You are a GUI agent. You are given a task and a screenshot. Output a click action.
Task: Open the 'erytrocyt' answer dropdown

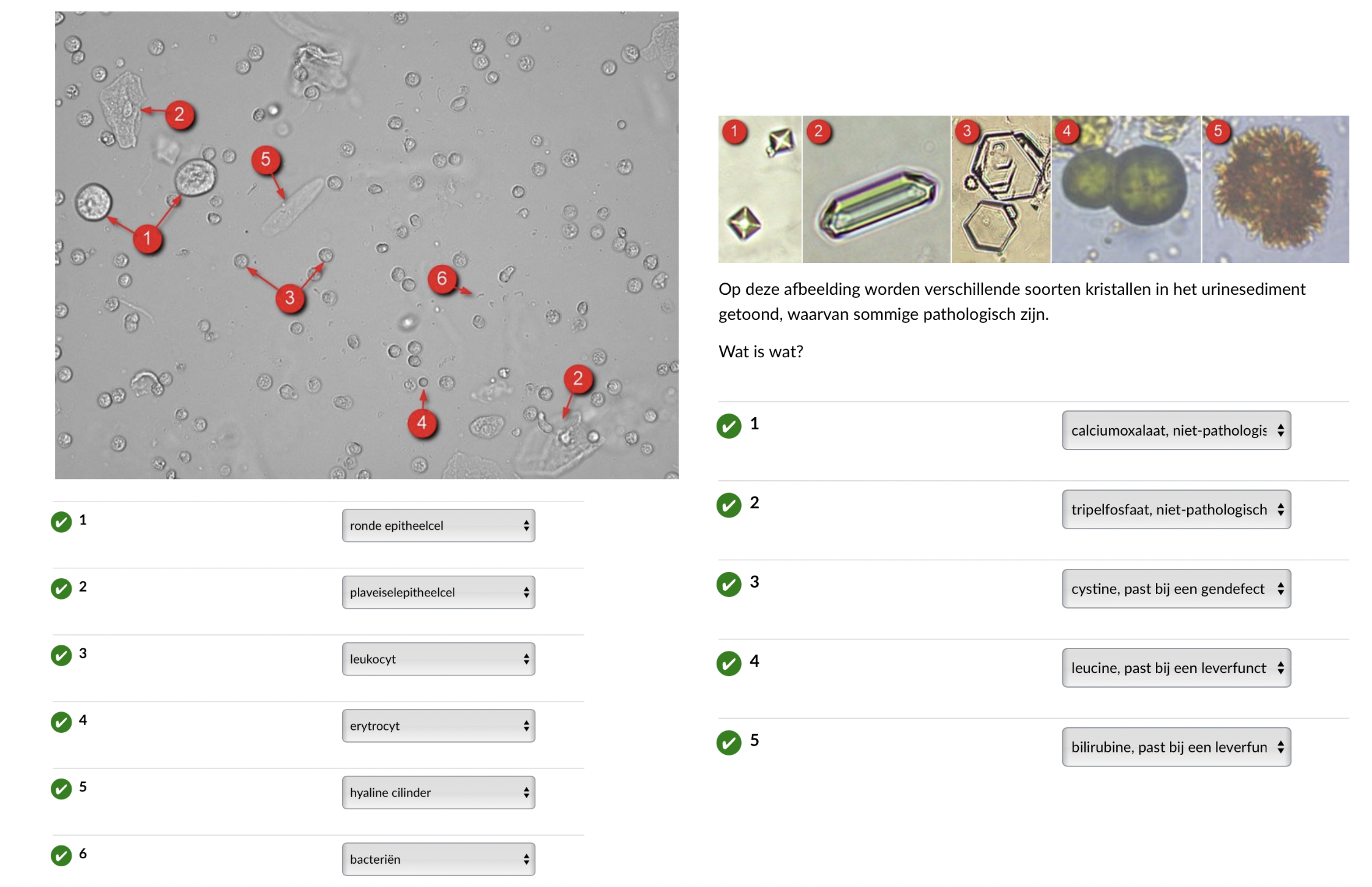click(438, 726)
